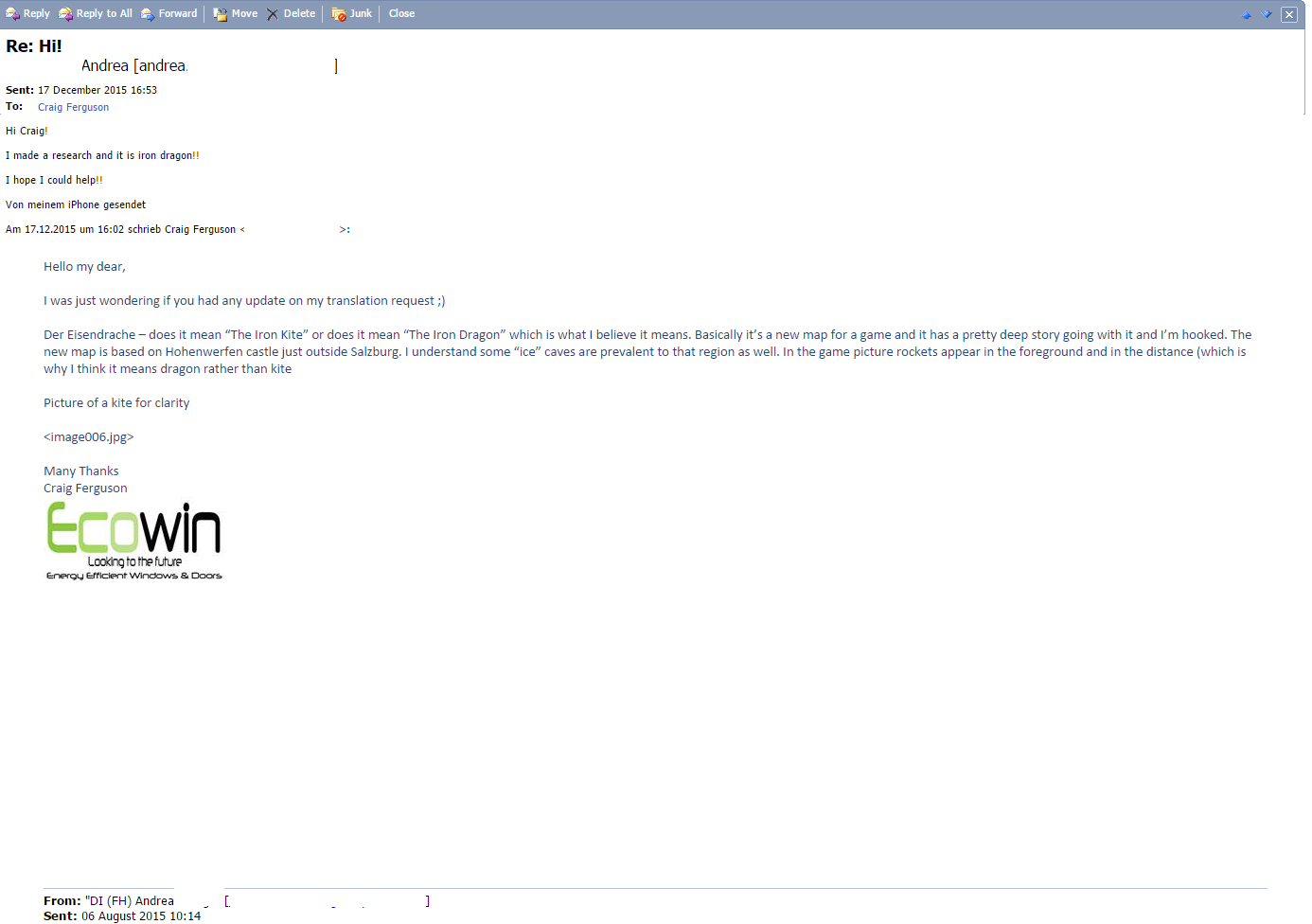This screenshot has width=1312, height=924.
Task: Click the quoted header 'Am 17.12.2015 um 16:02 schrieb Craig Ferguson'
Action: click(x=121, y=229)
